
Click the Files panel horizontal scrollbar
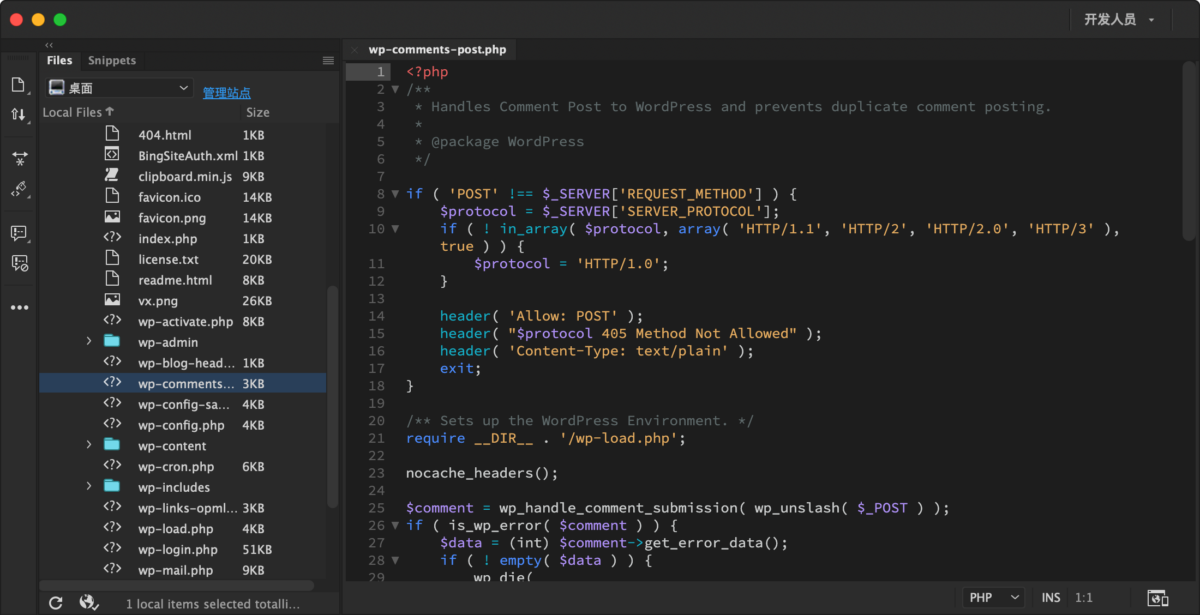177,585
